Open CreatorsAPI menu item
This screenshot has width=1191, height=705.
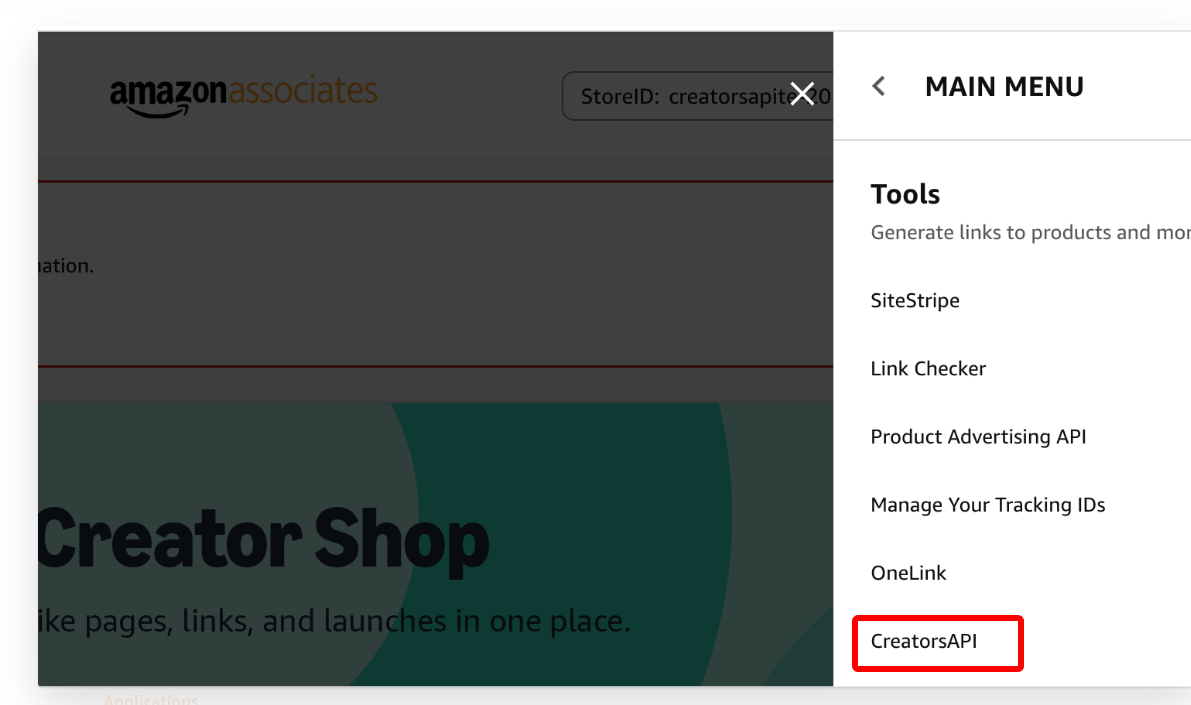924,641
